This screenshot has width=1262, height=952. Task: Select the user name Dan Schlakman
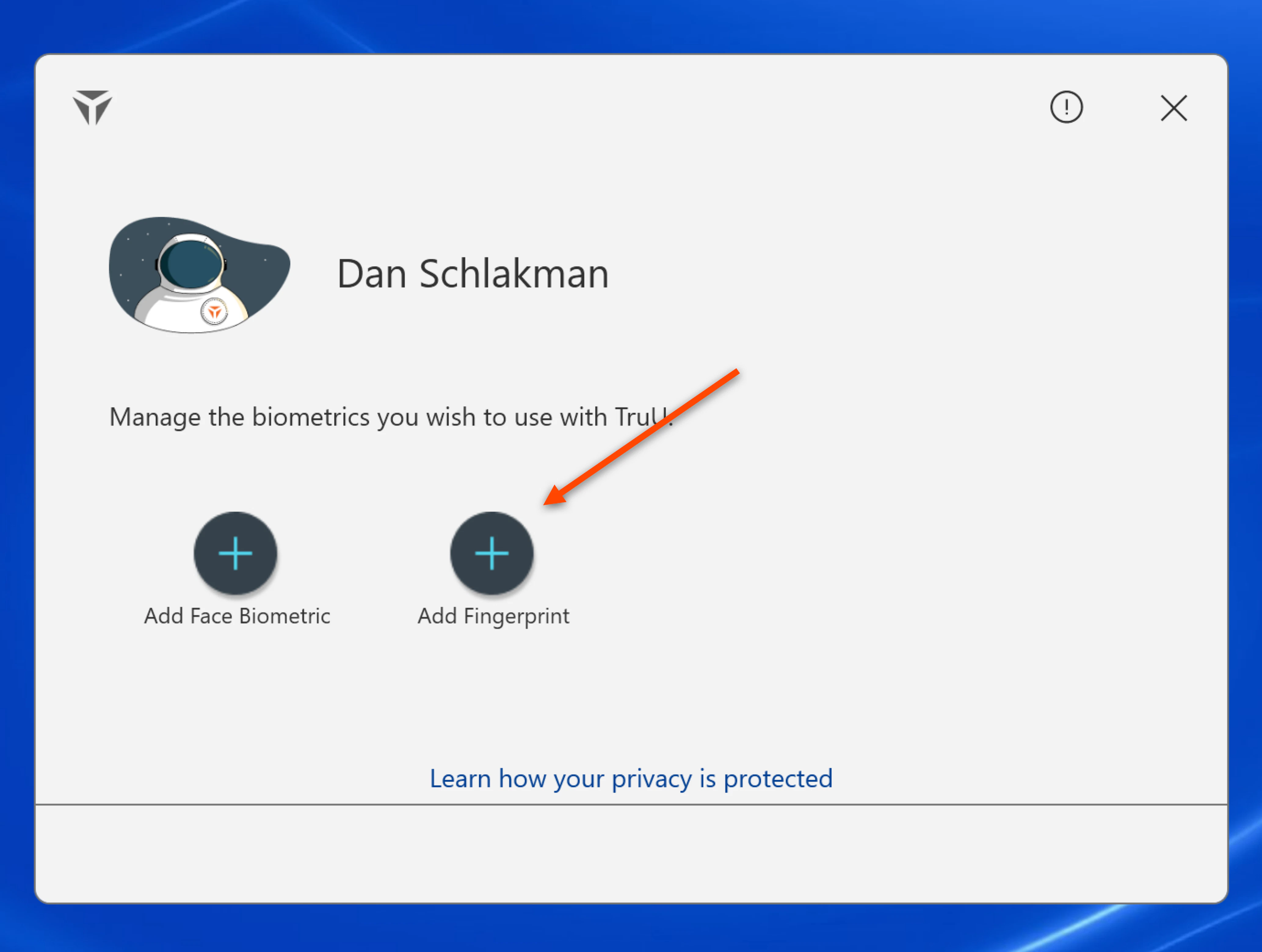tap(472, 274)
